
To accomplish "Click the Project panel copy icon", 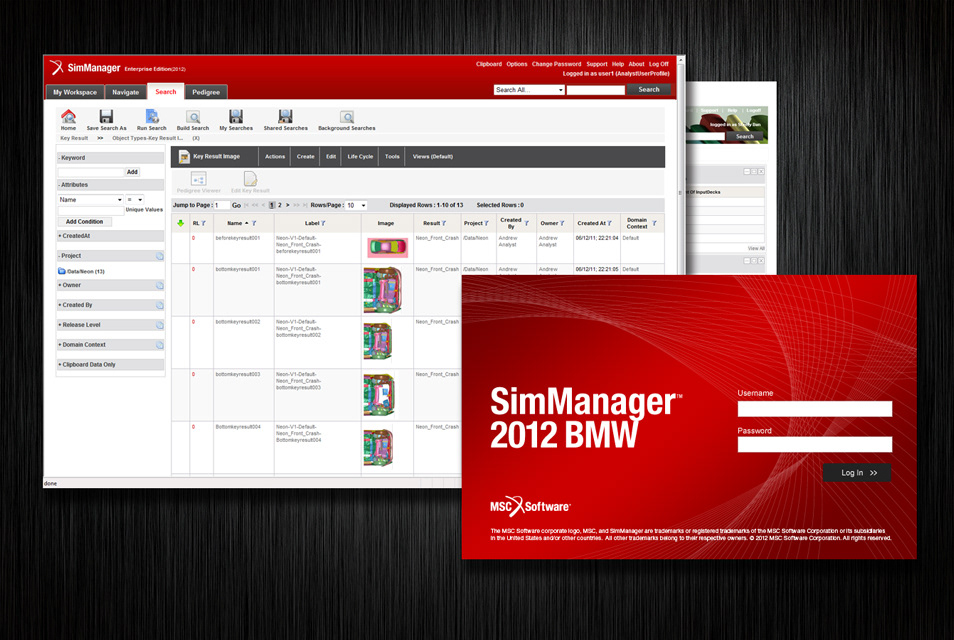I will tap(159, 256).
